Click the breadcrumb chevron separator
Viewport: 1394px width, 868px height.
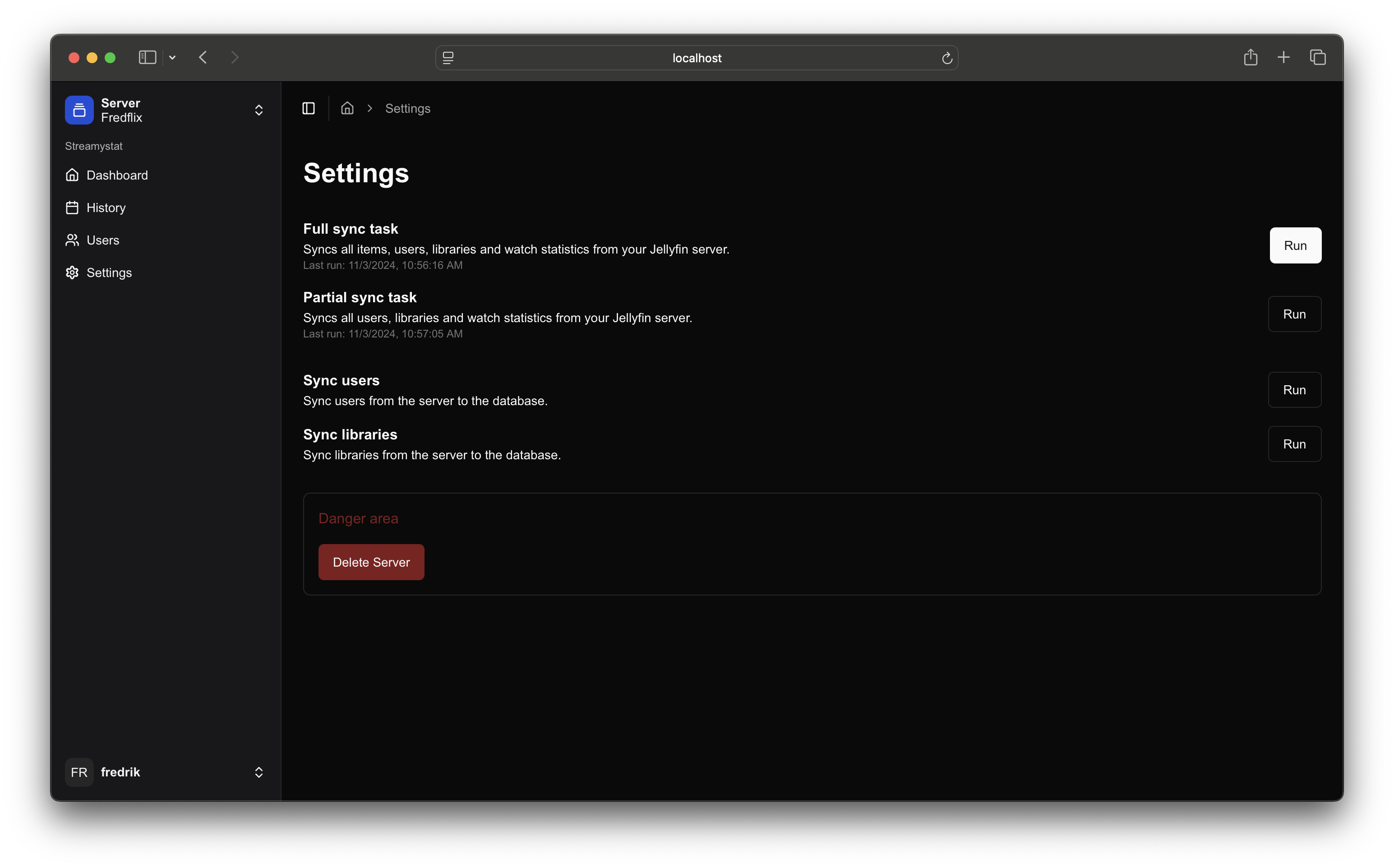[x=370, y=108]
